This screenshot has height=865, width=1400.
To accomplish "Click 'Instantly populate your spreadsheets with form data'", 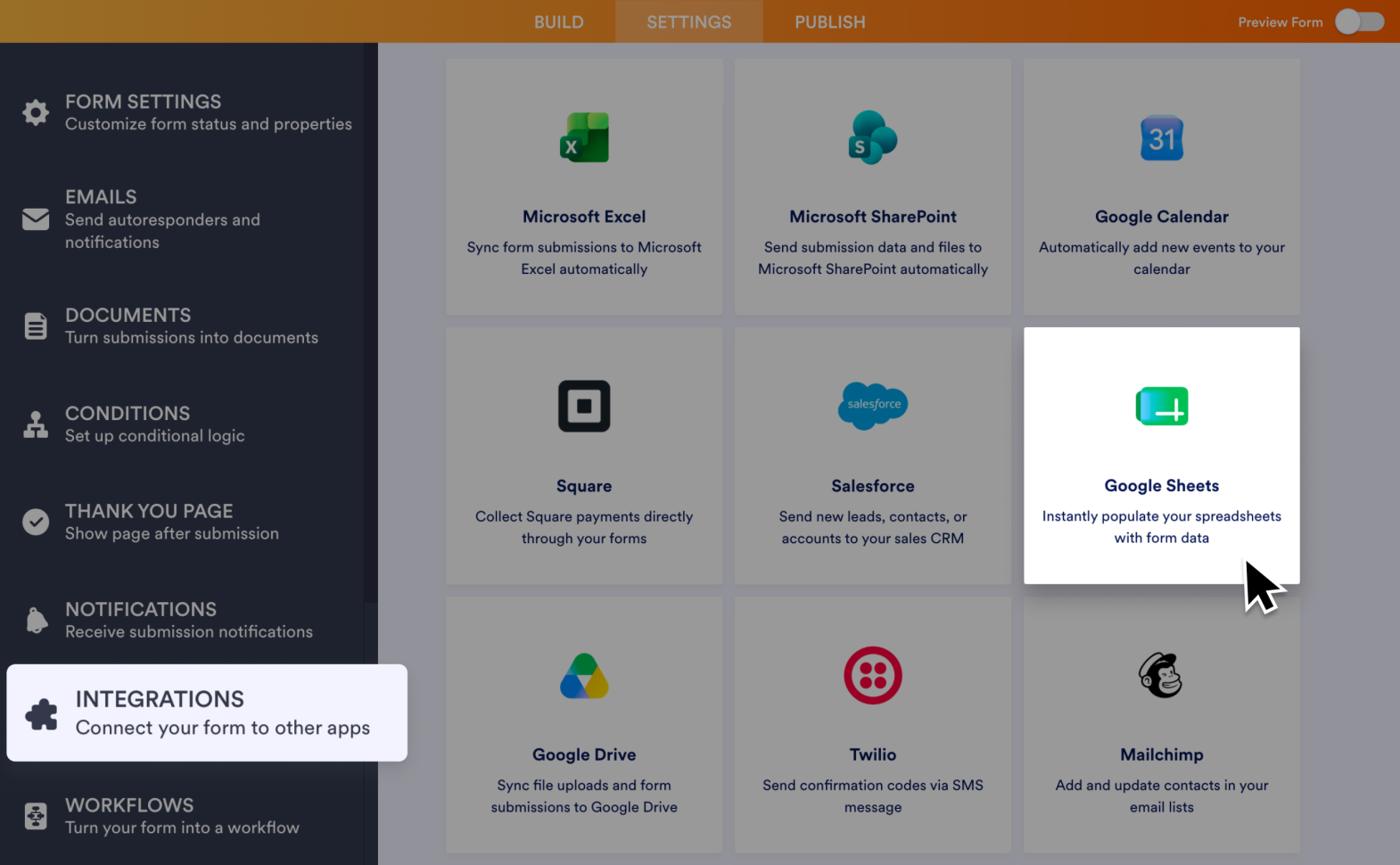I will 1162,527.
